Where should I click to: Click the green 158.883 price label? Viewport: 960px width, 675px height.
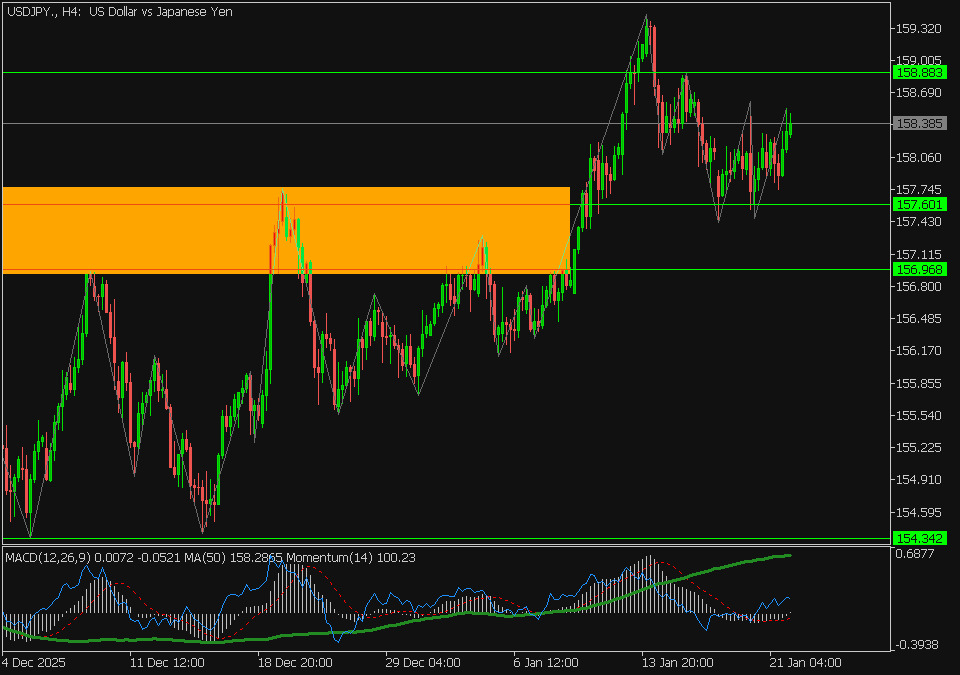coord(917,73)
